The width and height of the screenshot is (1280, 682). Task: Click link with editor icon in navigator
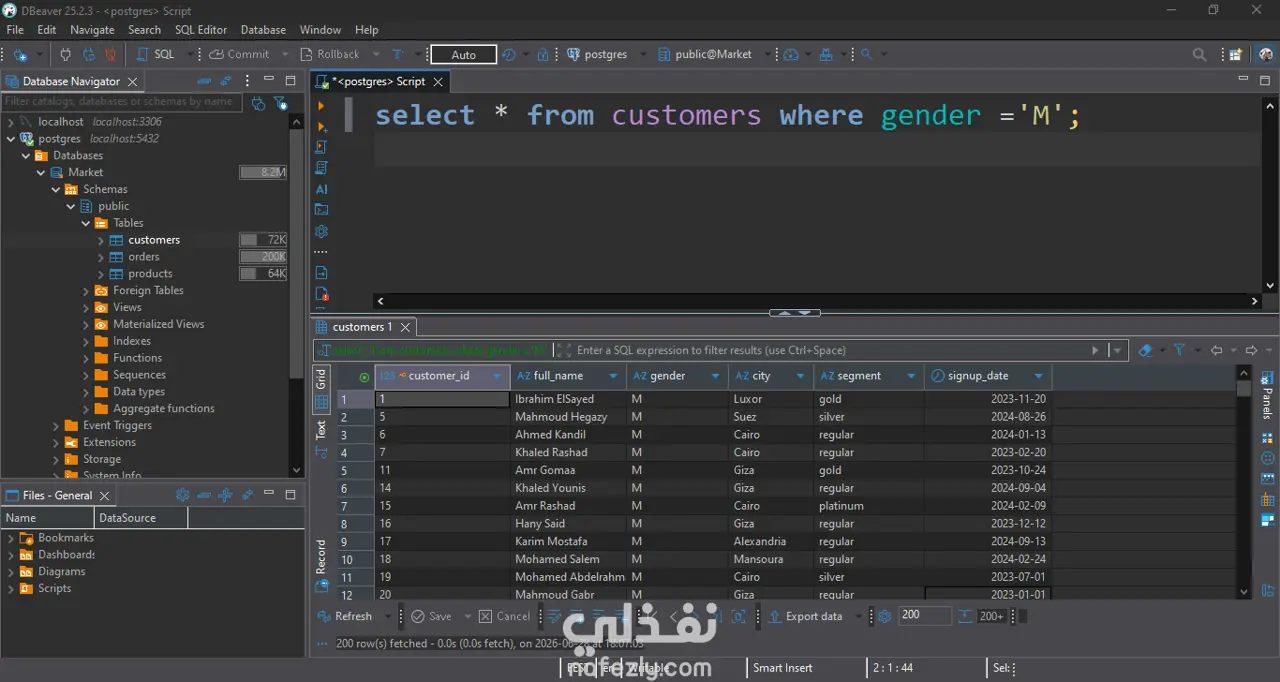[226, 81]
